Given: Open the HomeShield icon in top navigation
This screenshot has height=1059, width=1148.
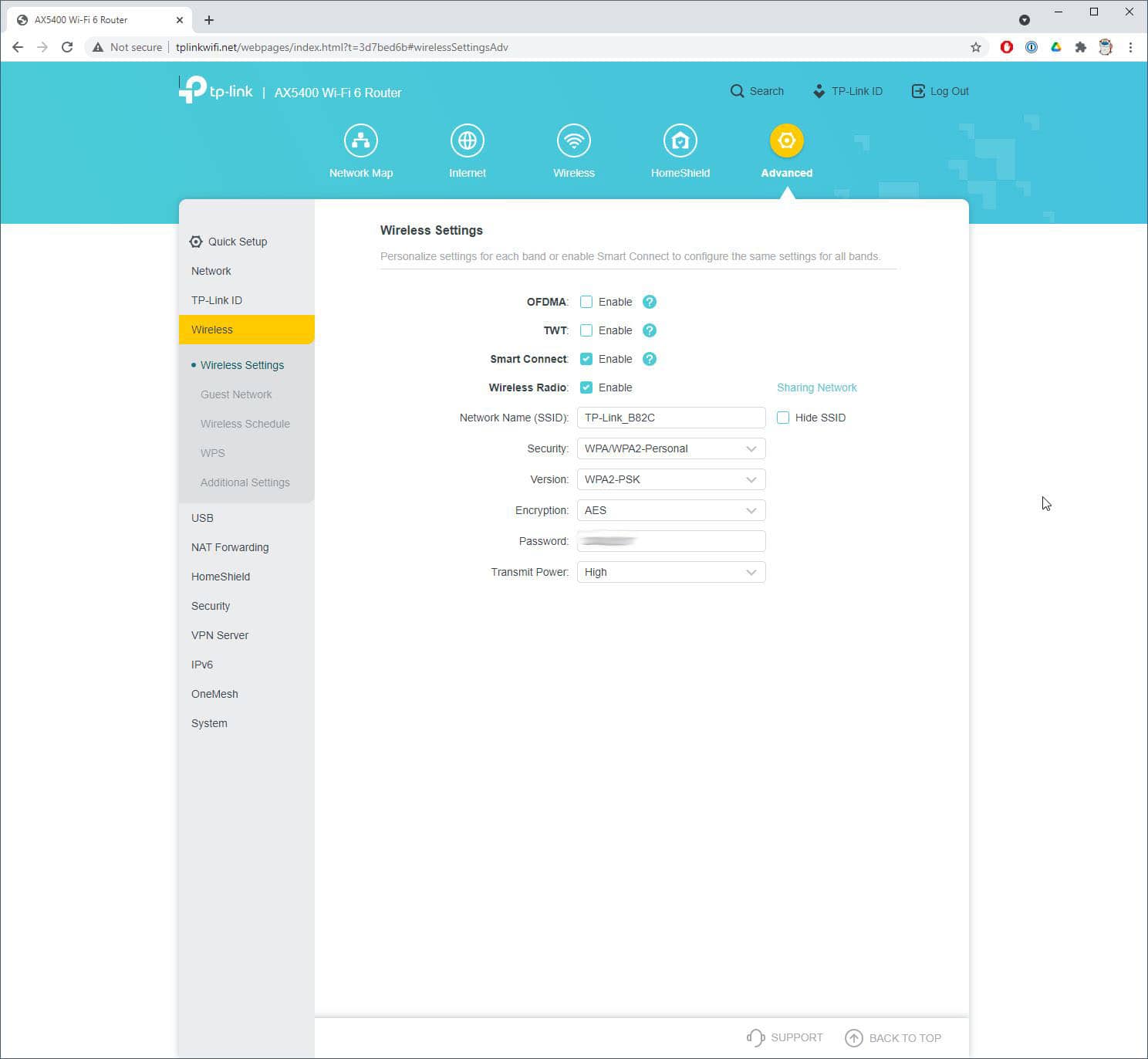Looking at the screenshot, I should pyautogui.click(x=680, y=140).
